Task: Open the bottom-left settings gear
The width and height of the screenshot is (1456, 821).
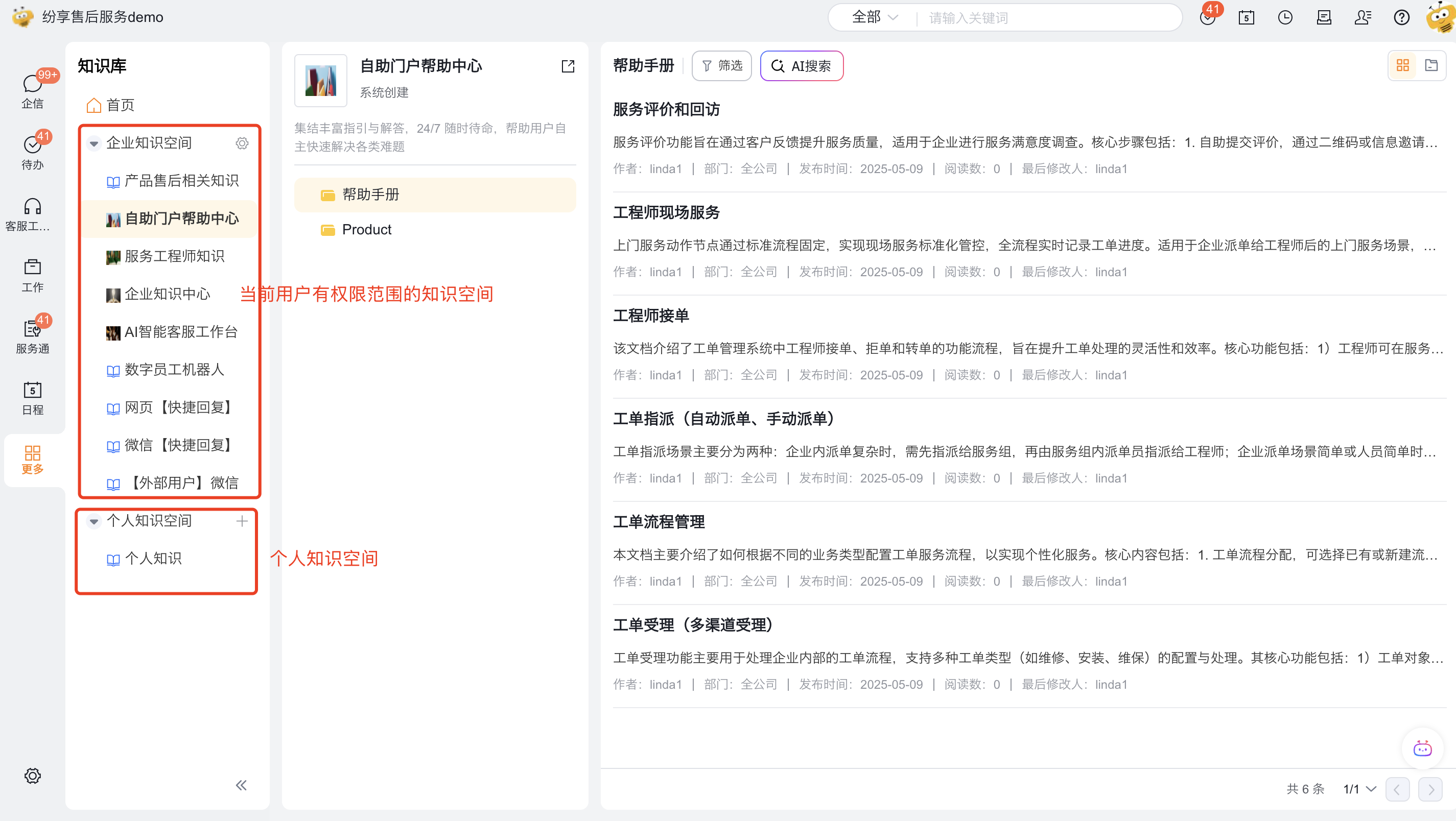Action: tap(32, 775)
